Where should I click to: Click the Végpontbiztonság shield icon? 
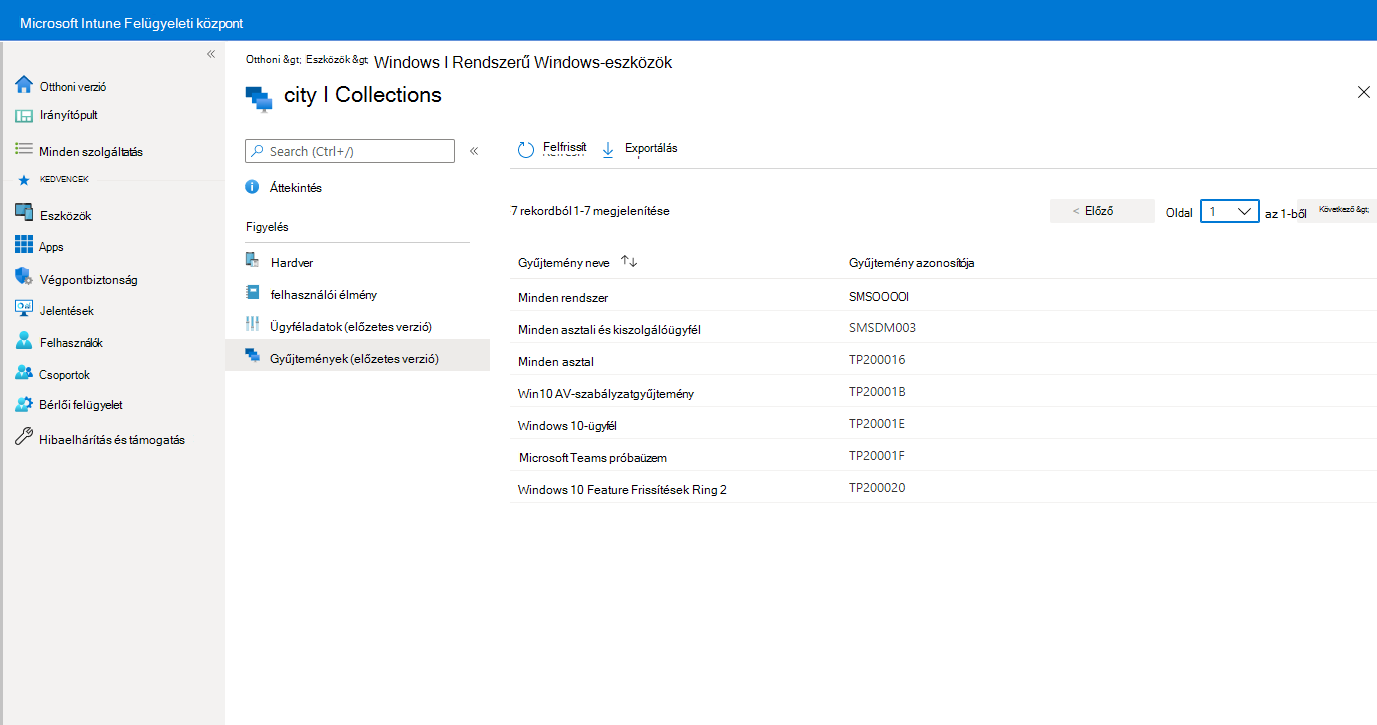pos(24,277)
